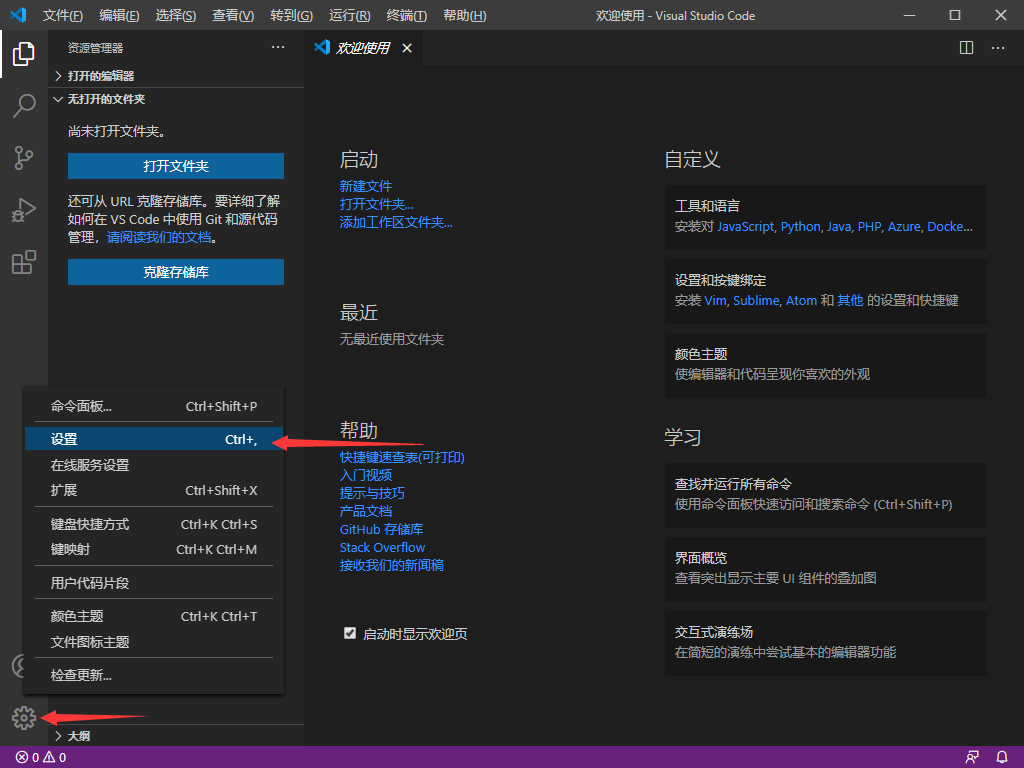1024x768 pixels.
Task: Open the 请阅读我们的文档 link
Action: pyautogui.click(x=159, y=237)
